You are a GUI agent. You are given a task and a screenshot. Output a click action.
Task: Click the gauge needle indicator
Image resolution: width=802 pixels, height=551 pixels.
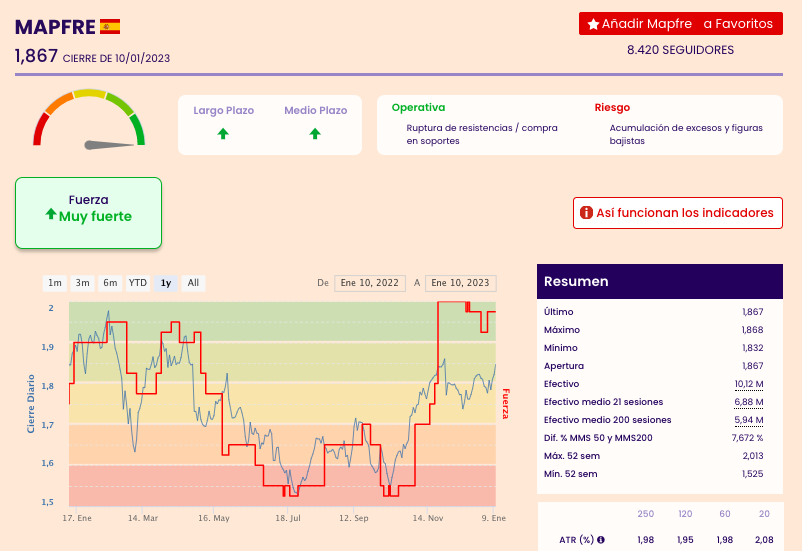pos(108,145)
